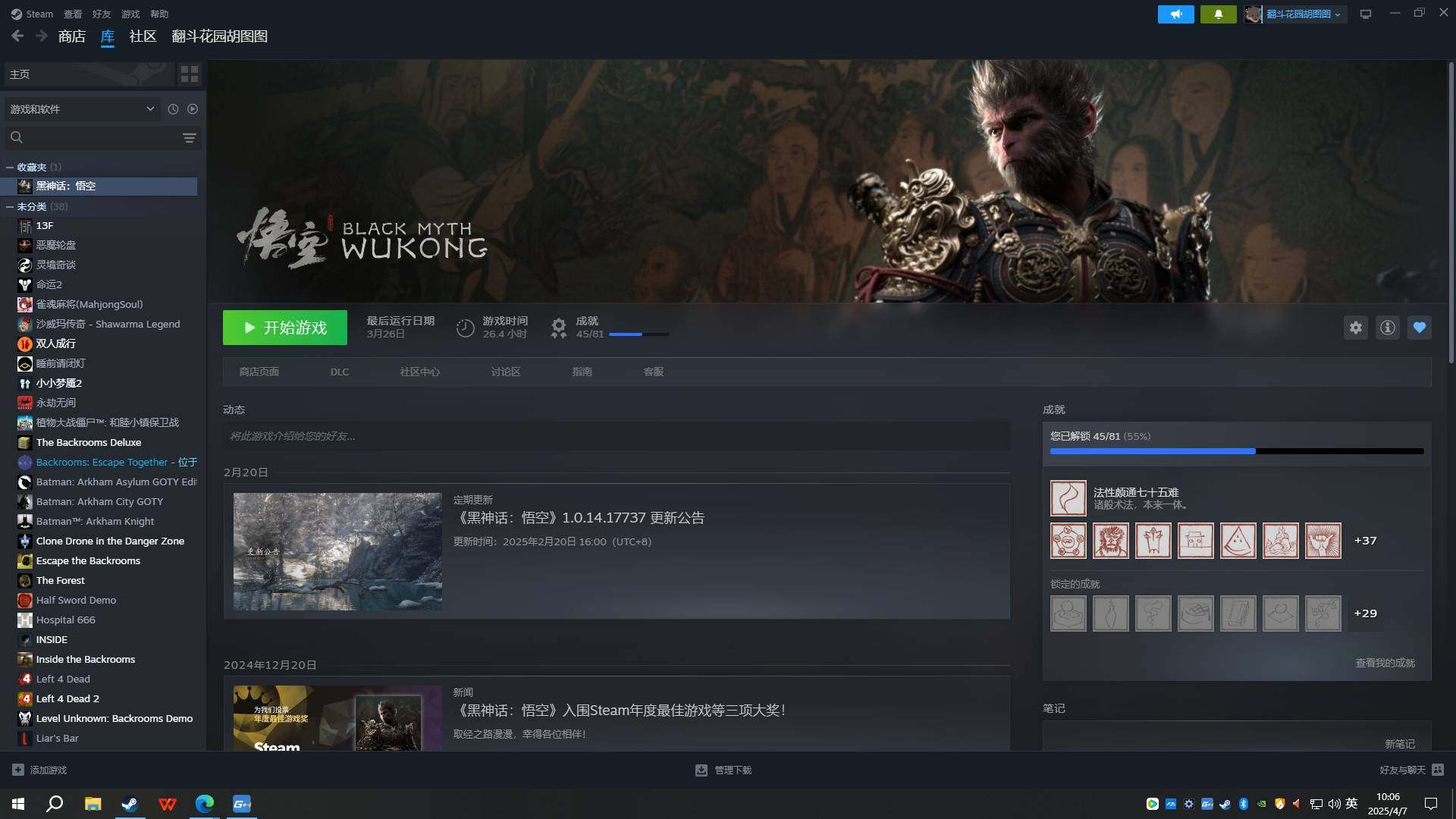Open the 1.0.14.17737 更新公告 news title
Screen dimensions: 1456x819
point(579,518)
